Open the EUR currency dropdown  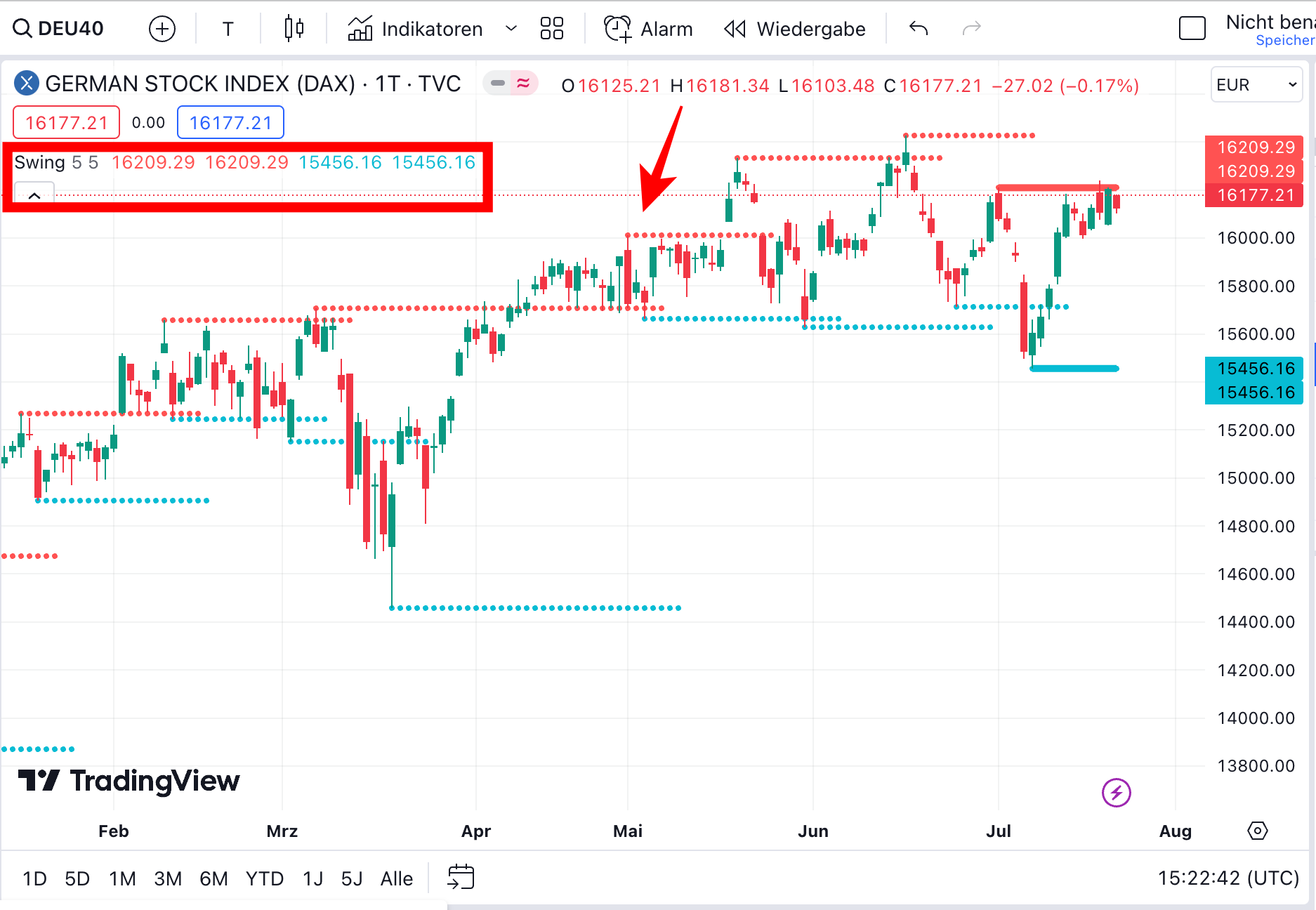point(1256,85)
